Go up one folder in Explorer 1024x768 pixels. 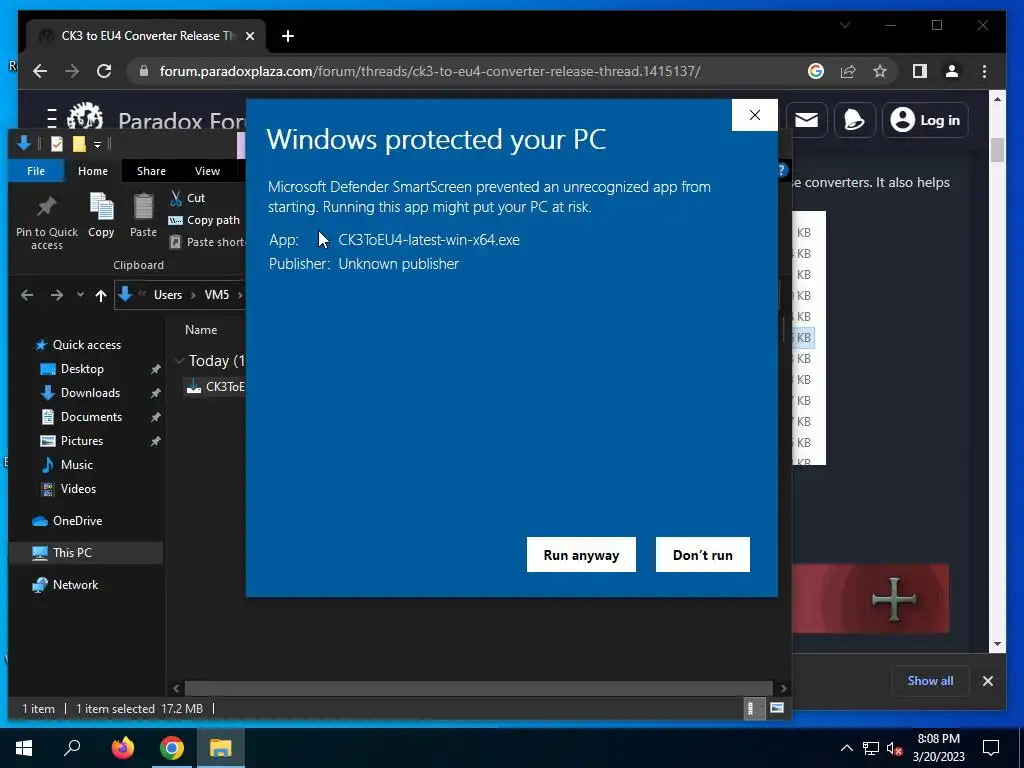tap(101, 295)
